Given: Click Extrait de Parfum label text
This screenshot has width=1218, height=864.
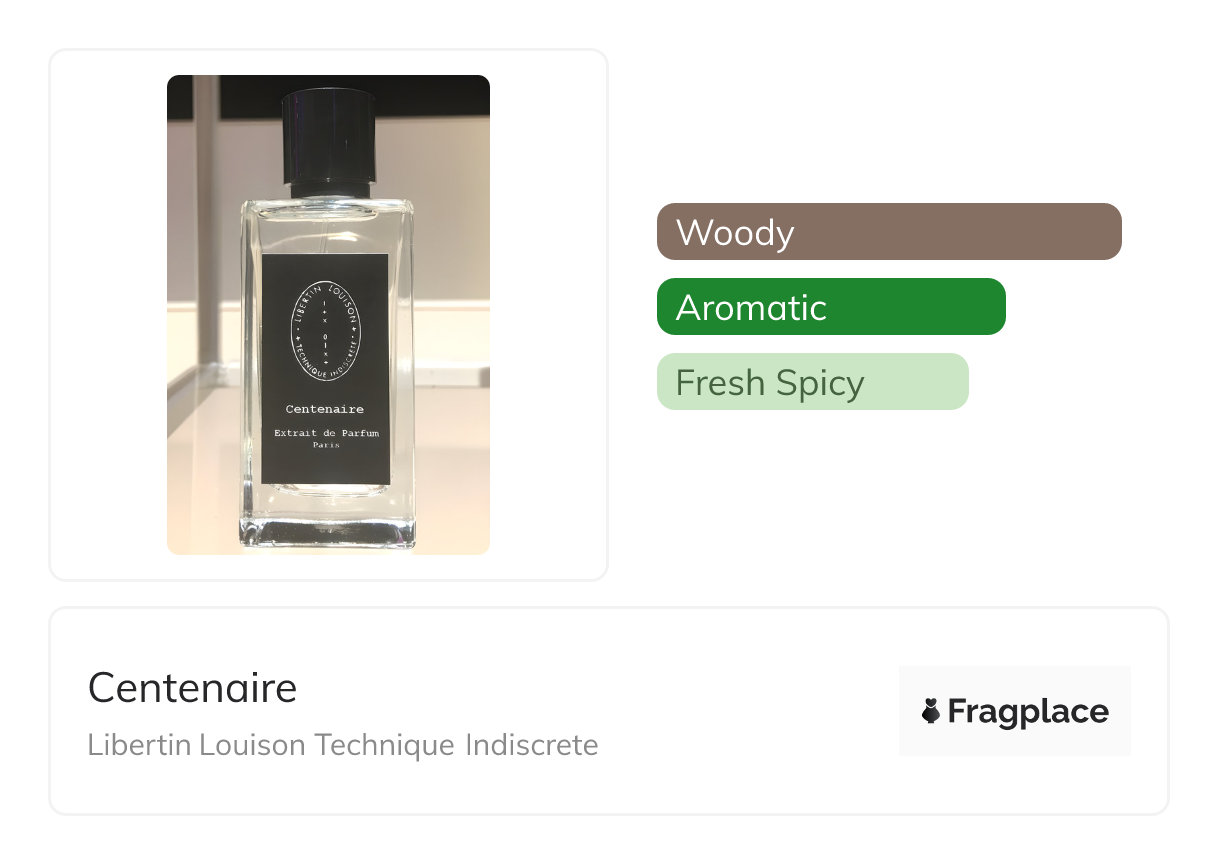Looking at the screenshot, I should pos(326,432).
